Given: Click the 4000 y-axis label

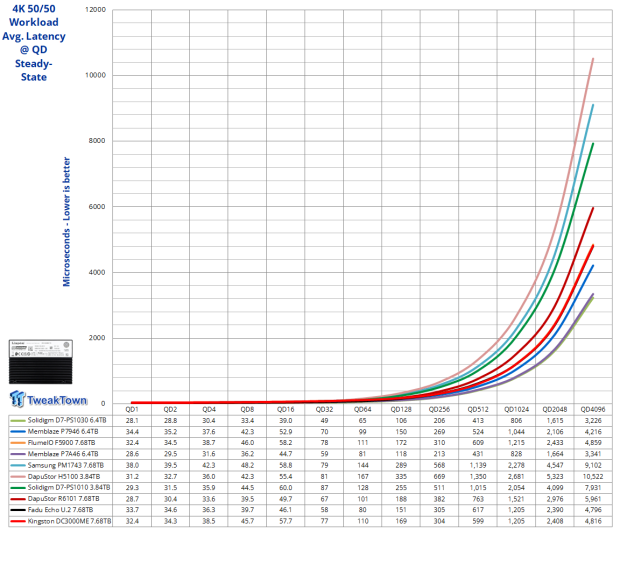Looking at the screenshot, I should [97, 272].
